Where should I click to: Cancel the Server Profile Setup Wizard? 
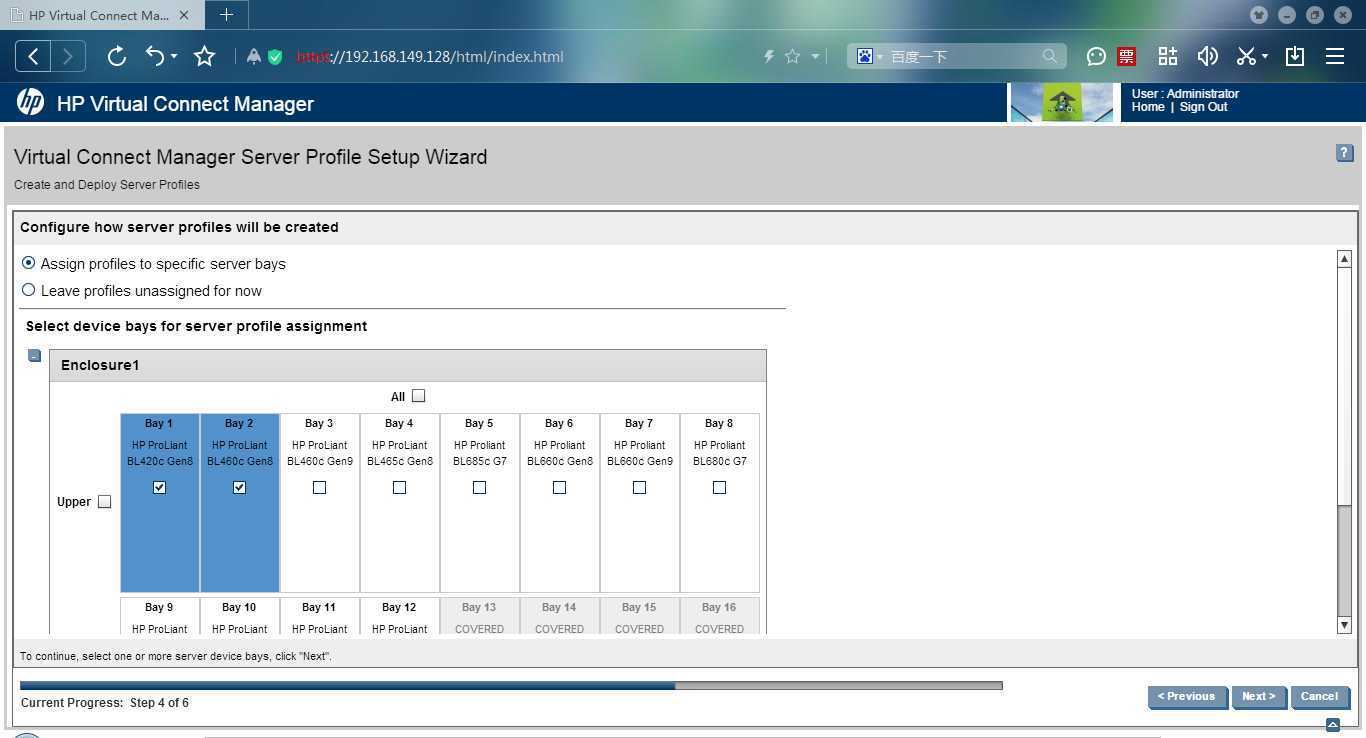(x=1319, y=697)
